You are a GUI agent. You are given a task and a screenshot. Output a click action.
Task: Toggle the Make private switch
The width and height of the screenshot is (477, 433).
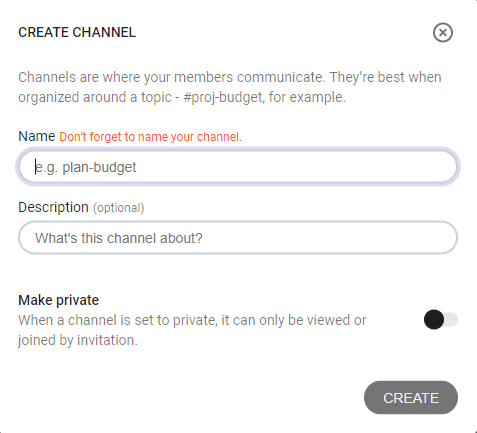click(x=441, y=319)
